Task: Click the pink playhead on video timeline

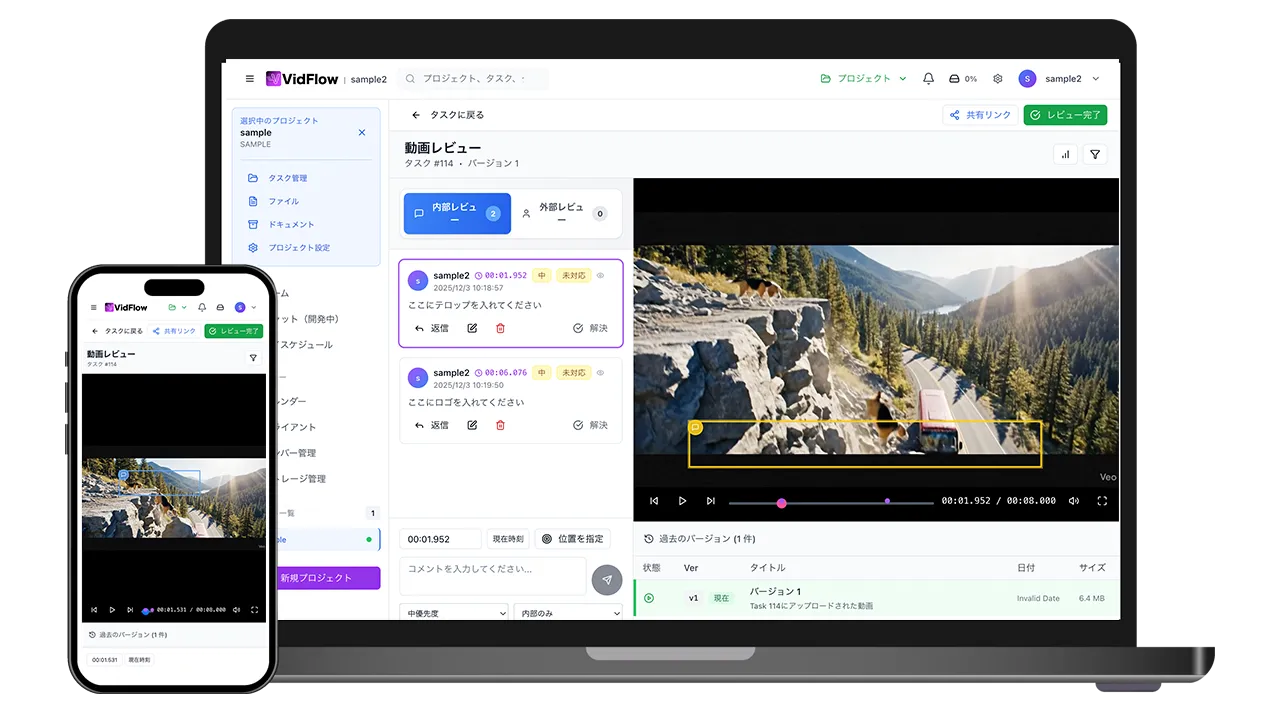Action: (781, 503)
